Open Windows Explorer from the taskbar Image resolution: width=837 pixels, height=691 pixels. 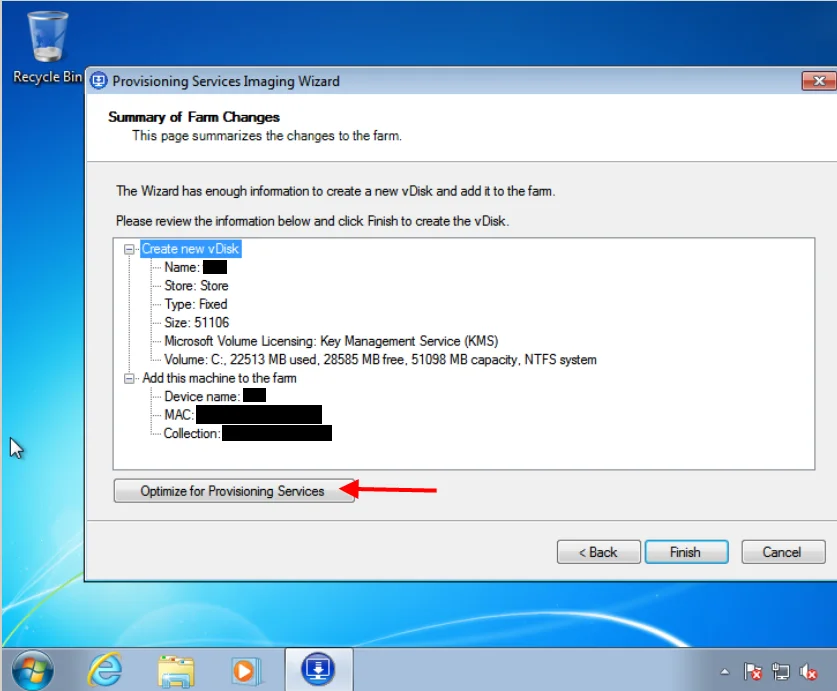176,670
